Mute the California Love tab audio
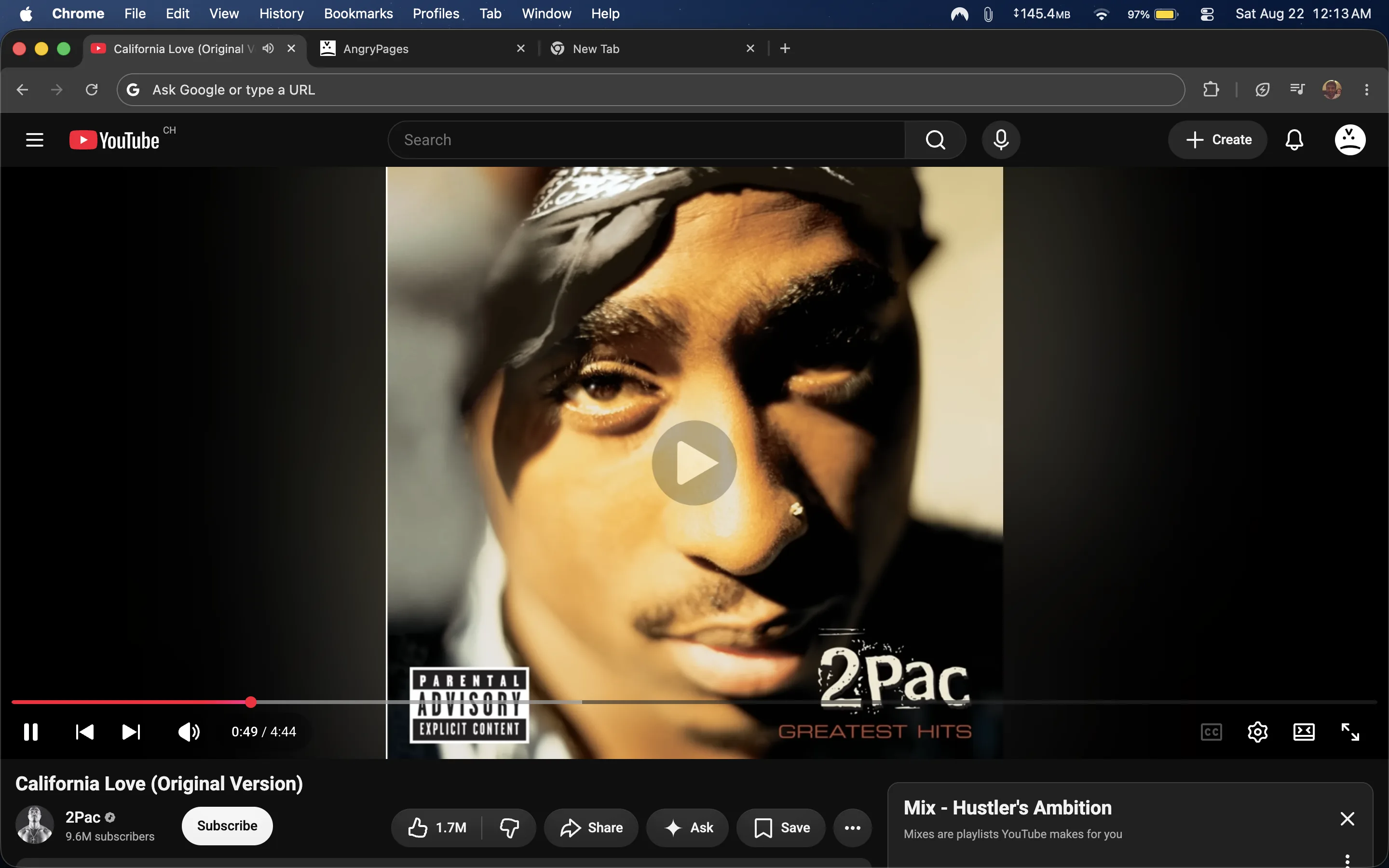This screenshot has width=1389, height=868. tap(268, 48)
